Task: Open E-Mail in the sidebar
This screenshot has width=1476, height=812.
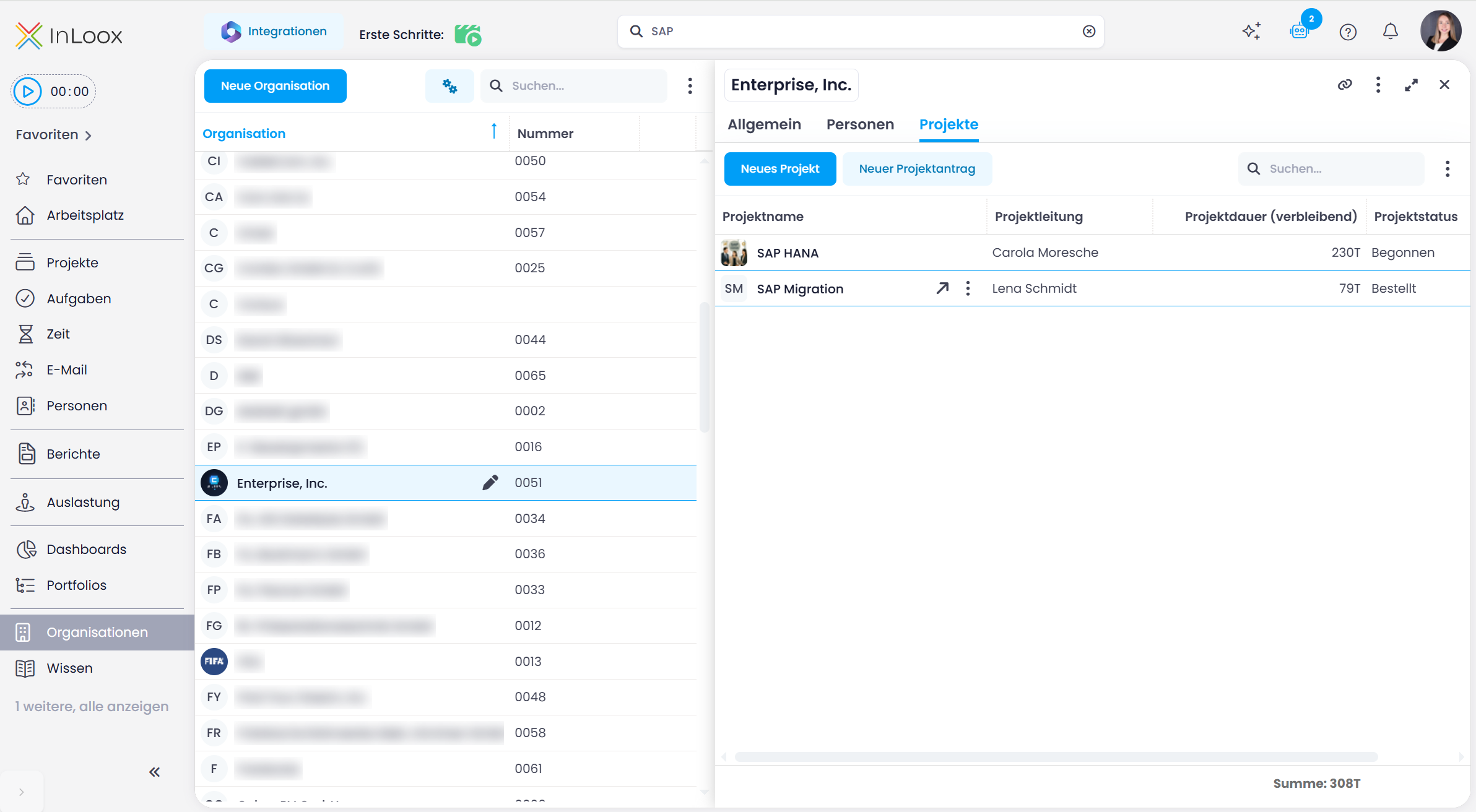Action: pyautogui.click(x=66, y=370)
